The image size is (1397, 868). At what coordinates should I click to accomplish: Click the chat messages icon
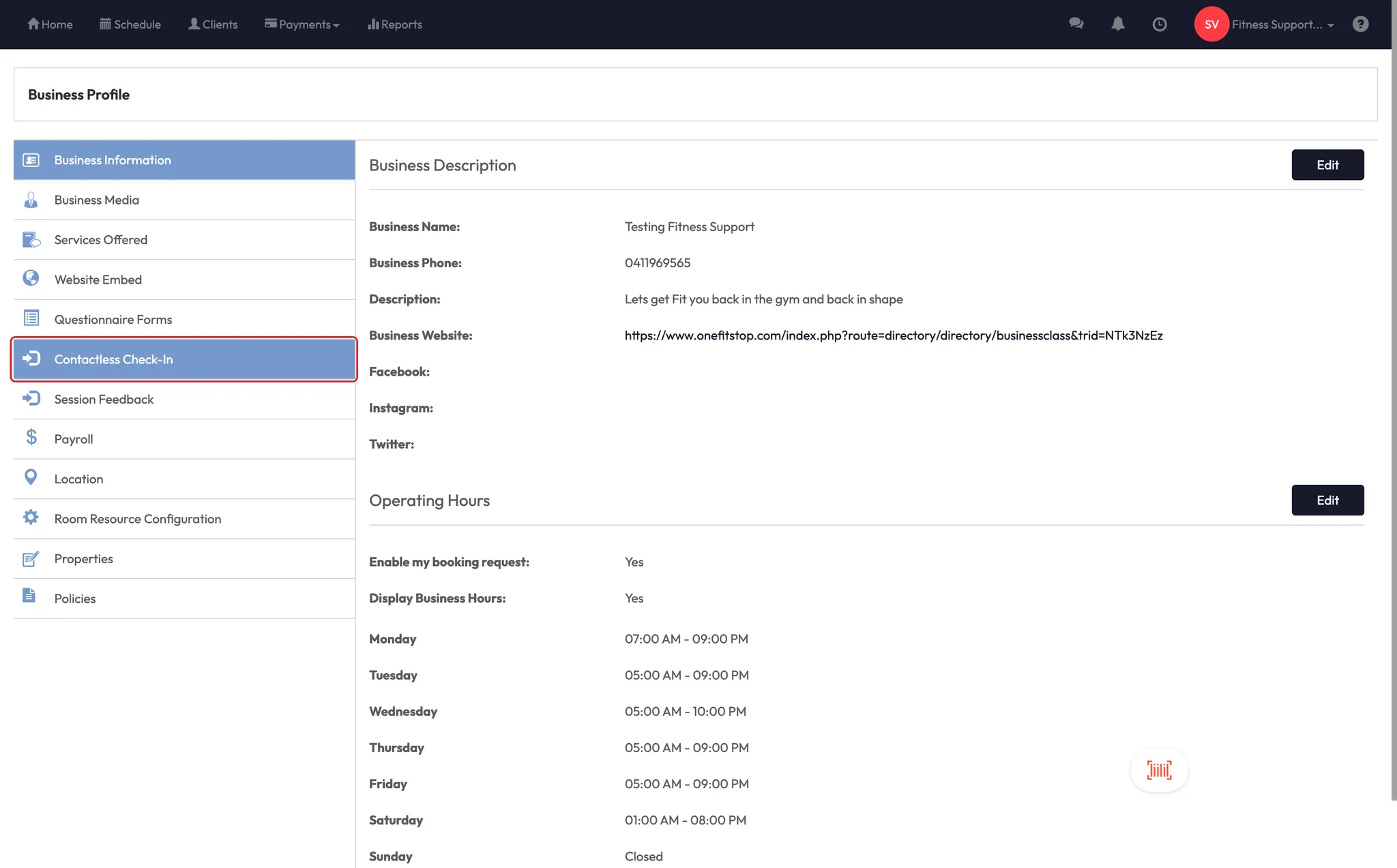(x=1076, y=24)
